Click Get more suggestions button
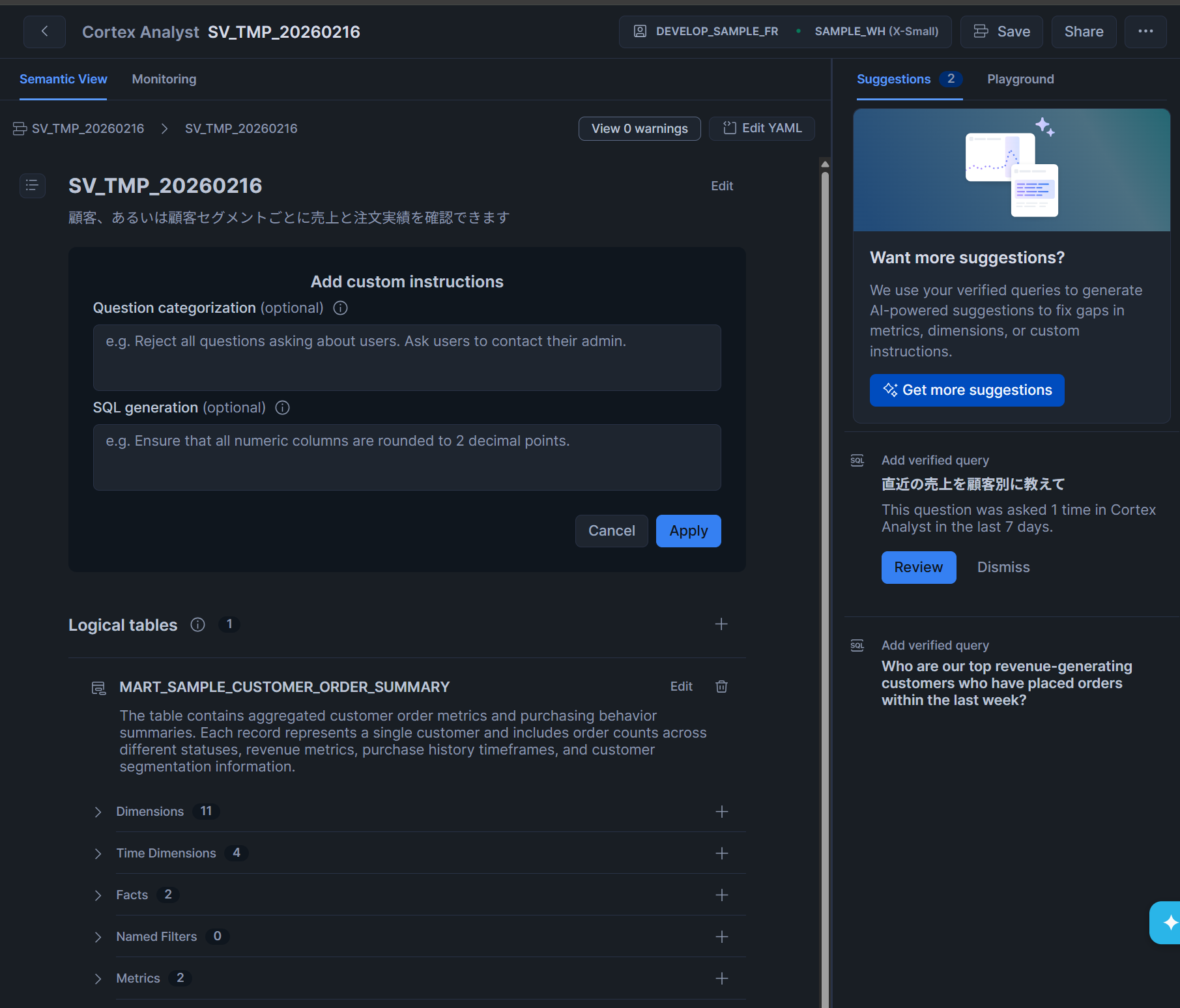 point(967,390)
